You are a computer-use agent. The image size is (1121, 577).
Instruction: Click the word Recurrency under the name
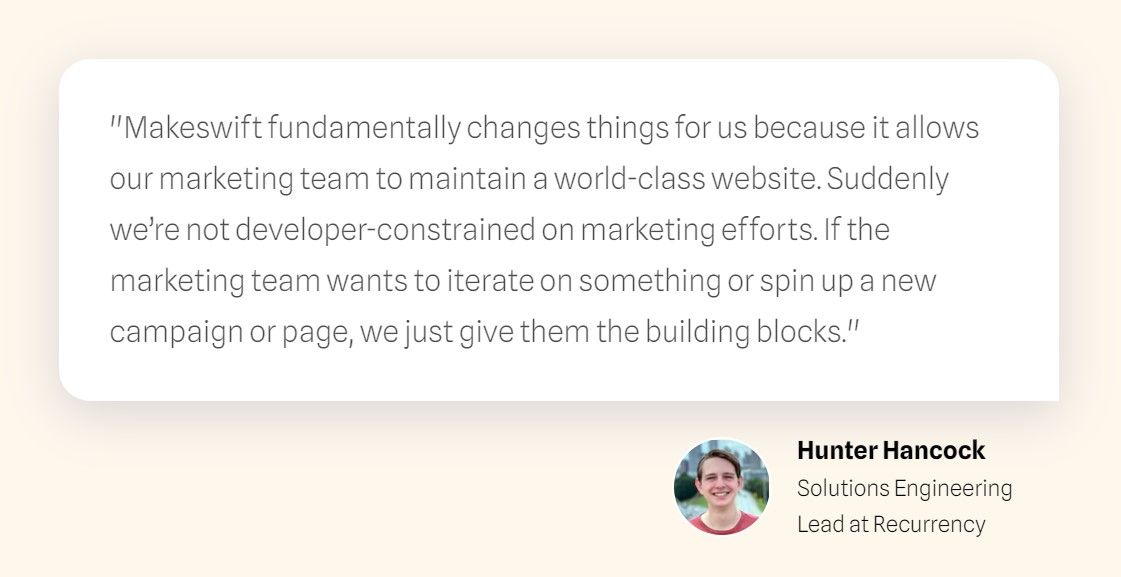(x=929, y=524)
